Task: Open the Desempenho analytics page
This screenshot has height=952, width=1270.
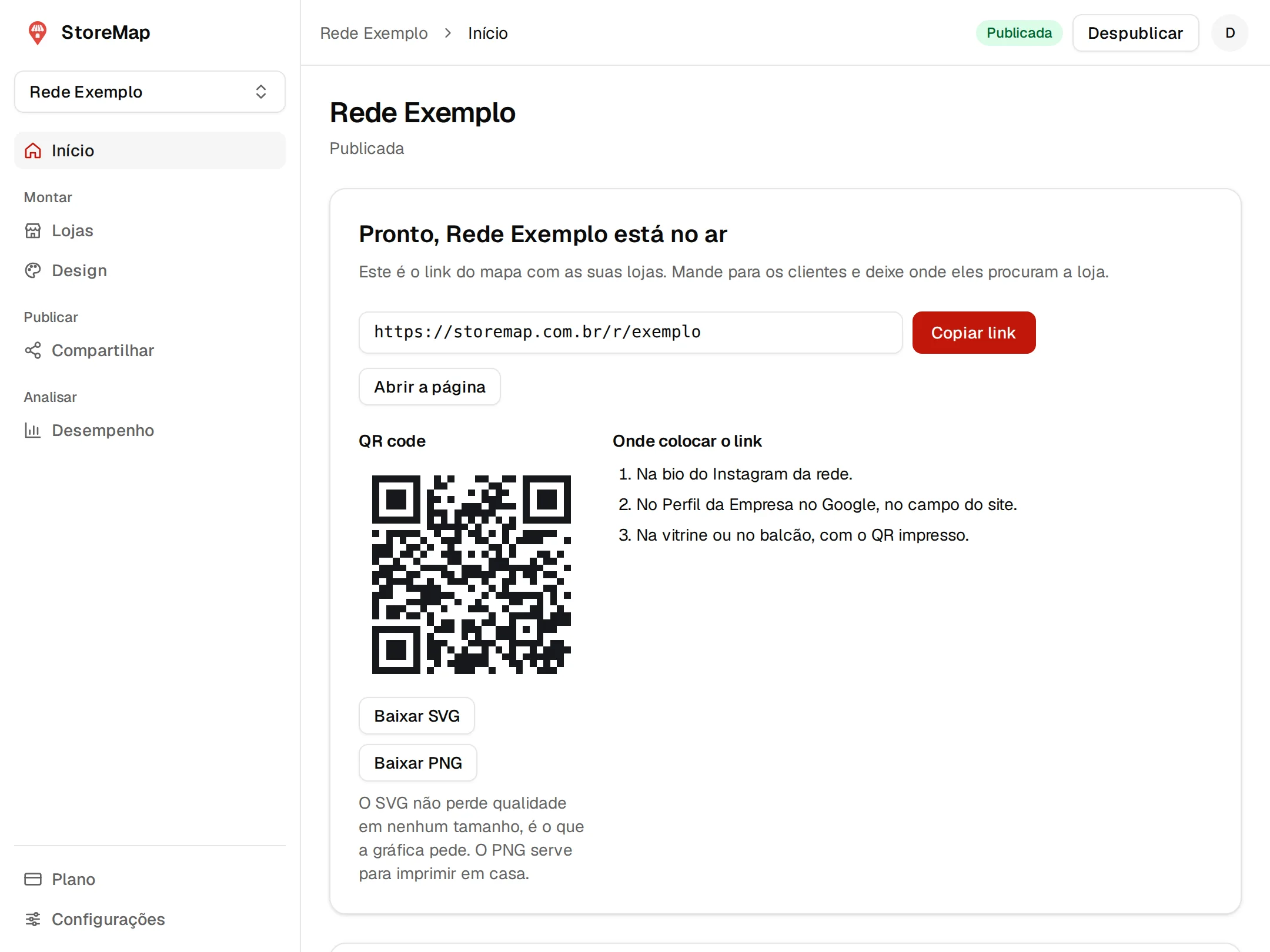Action: [x=150, y=431]
